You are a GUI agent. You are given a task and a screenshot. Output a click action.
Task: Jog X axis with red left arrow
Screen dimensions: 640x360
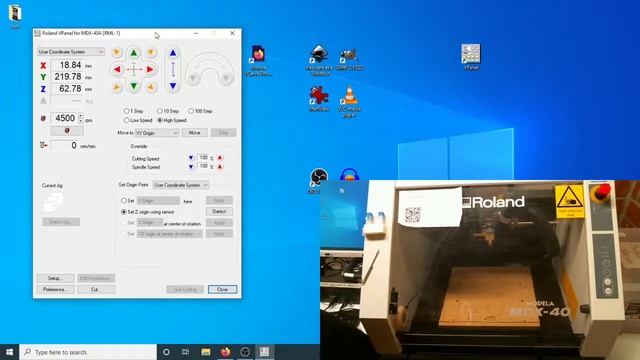(117, 69)
